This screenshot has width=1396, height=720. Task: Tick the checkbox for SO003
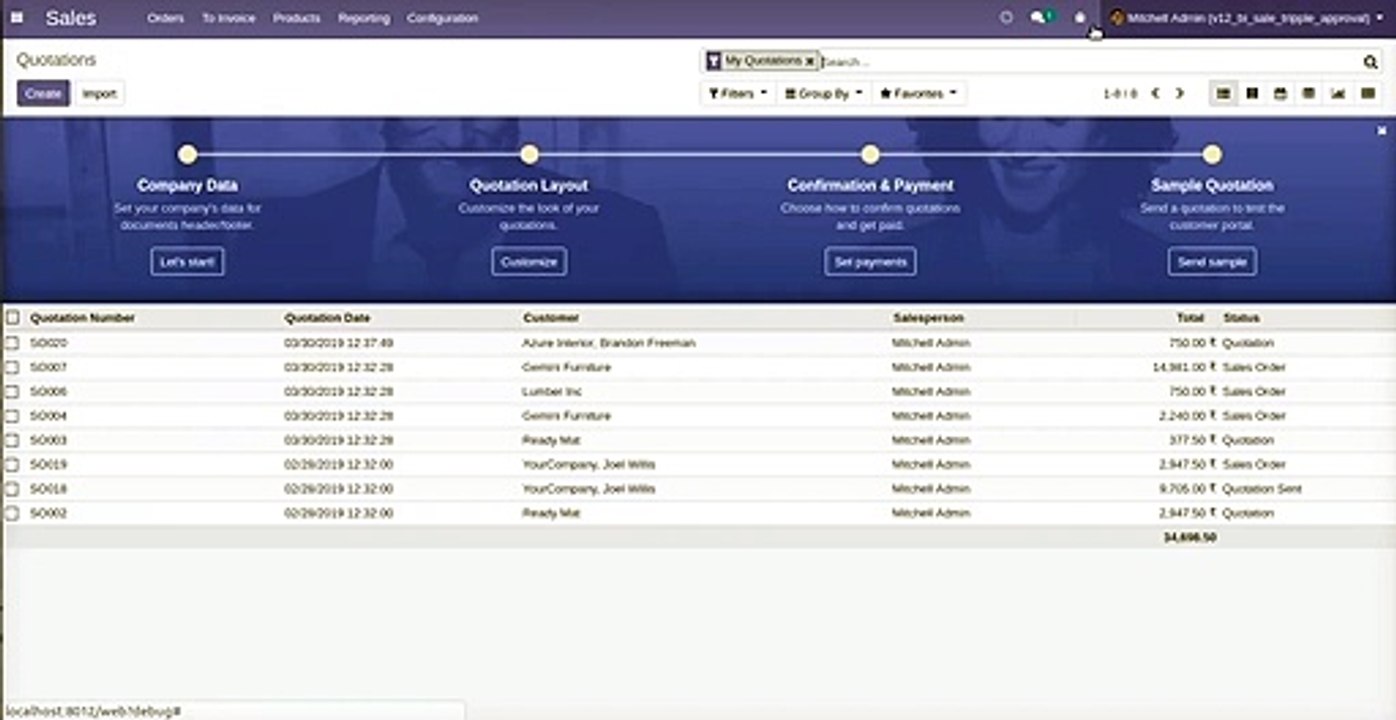click(x=12, y=440)
